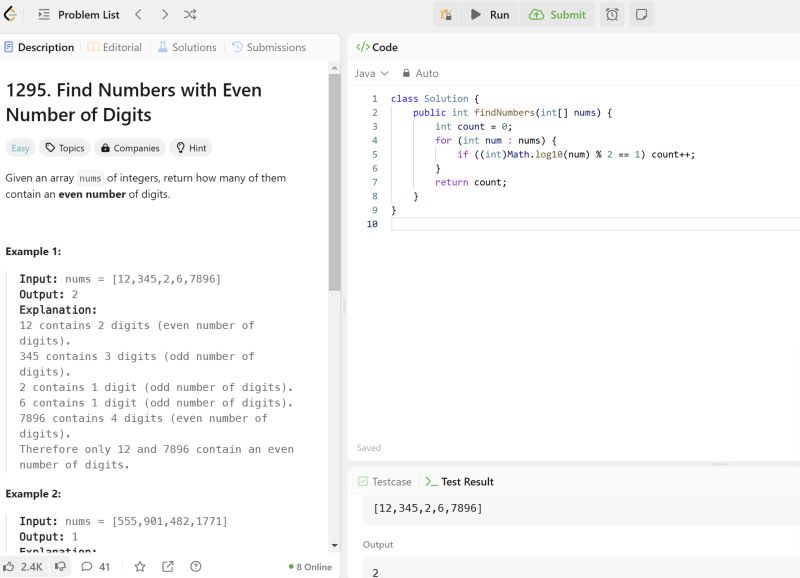
Task: Click the if statement on line 5
Action: tap(576, 155)
